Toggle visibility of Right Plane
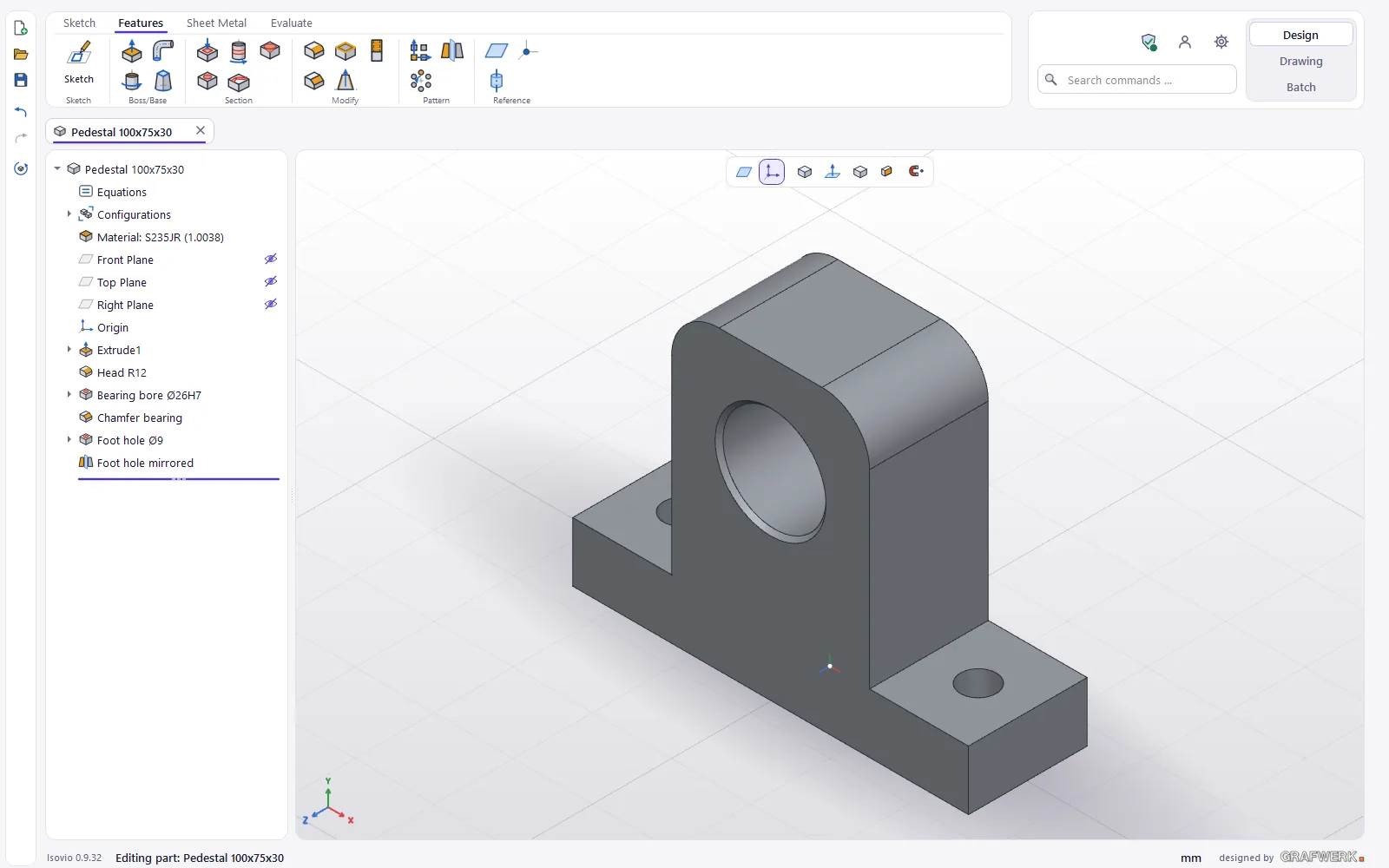This screenshot has height=868, width=1389. tap(271, 304)
